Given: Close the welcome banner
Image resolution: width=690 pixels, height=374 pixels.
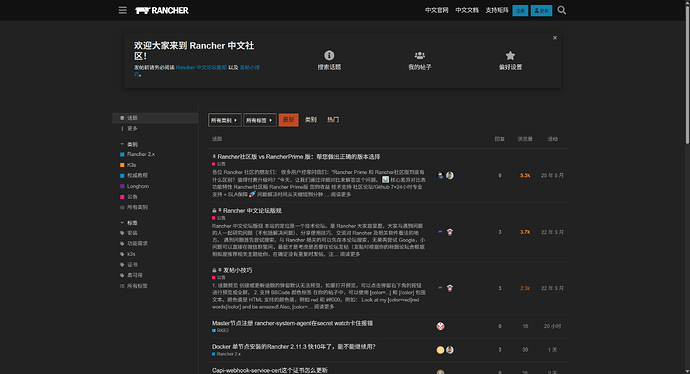Looking at the screenshot, I should [555, 38].
